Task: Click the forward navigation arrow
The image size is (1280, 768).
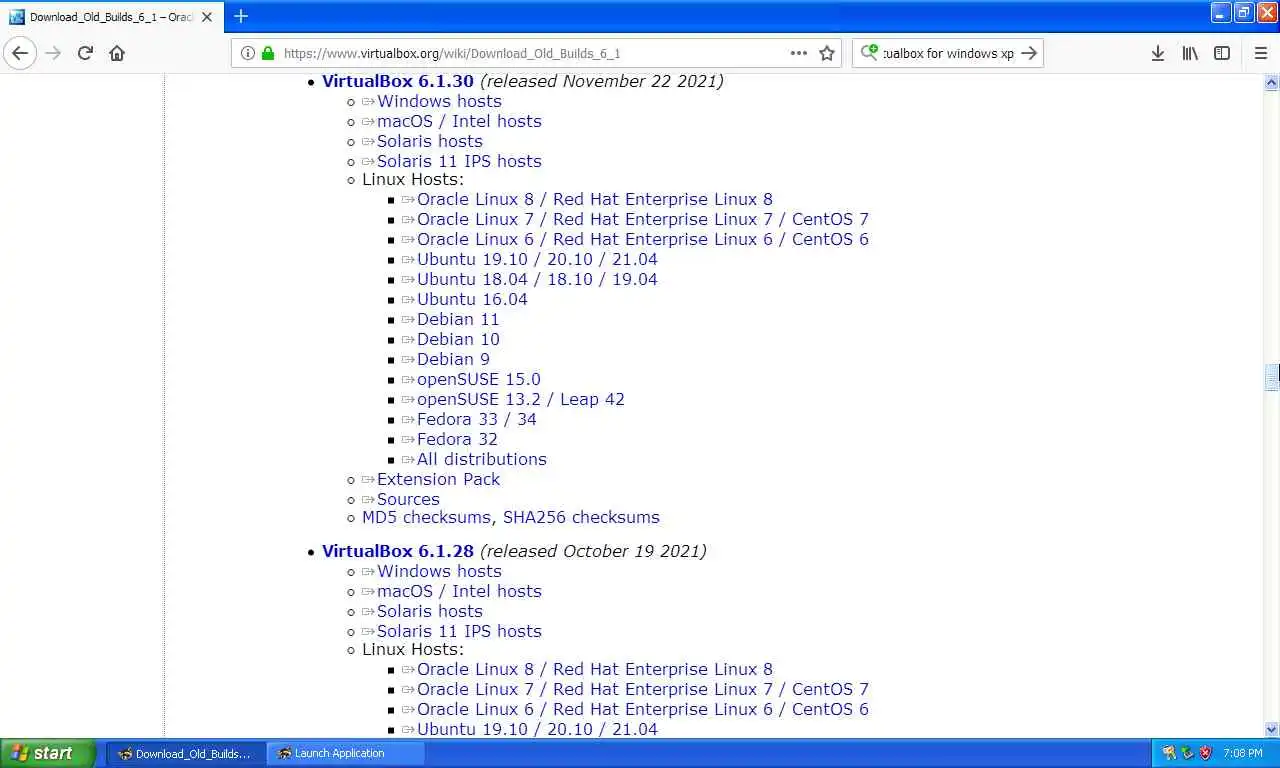Action: (x=53, y=53)
